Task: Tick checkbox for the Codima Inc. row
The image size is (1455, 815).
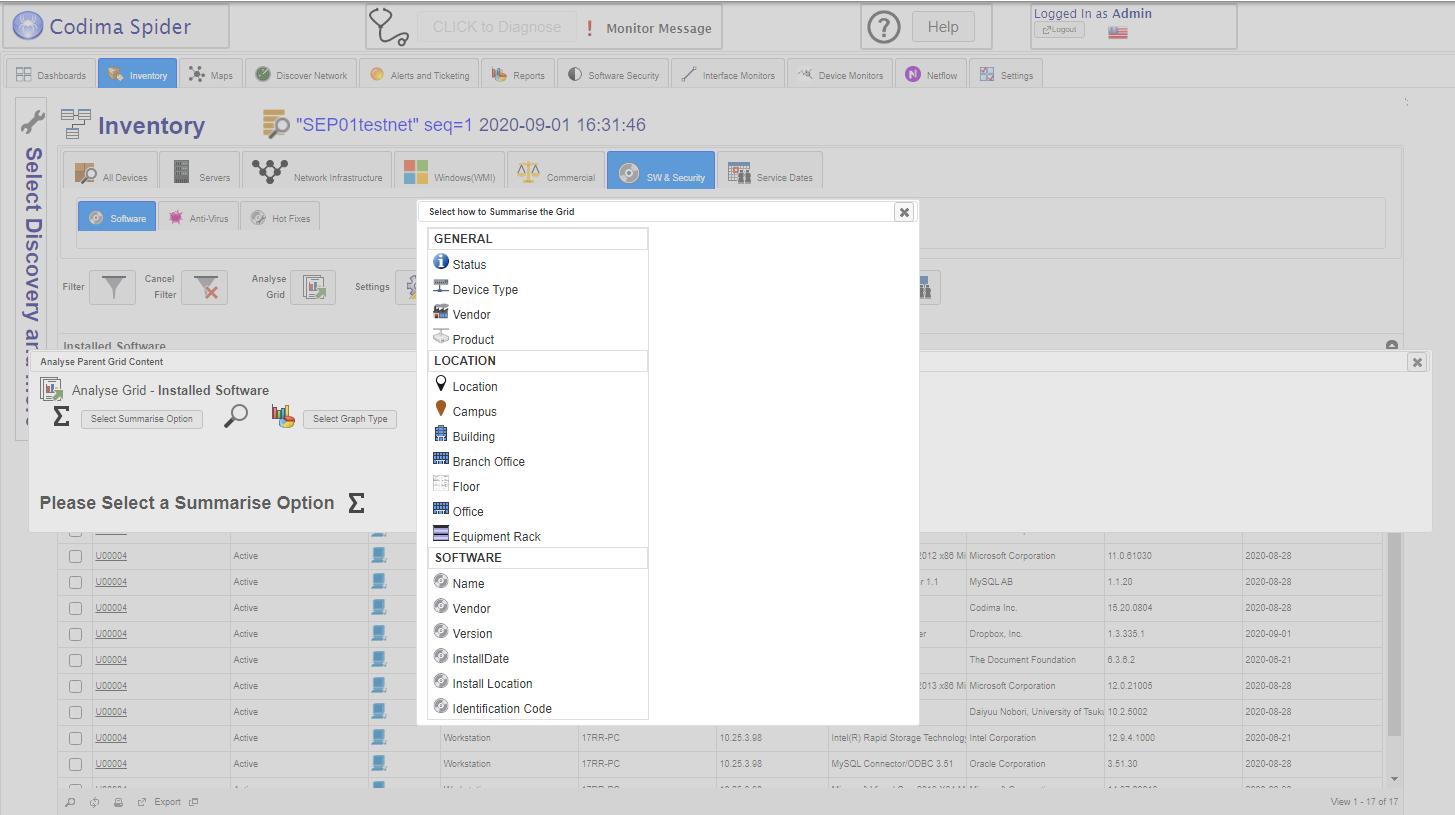Action: (75, 608)
